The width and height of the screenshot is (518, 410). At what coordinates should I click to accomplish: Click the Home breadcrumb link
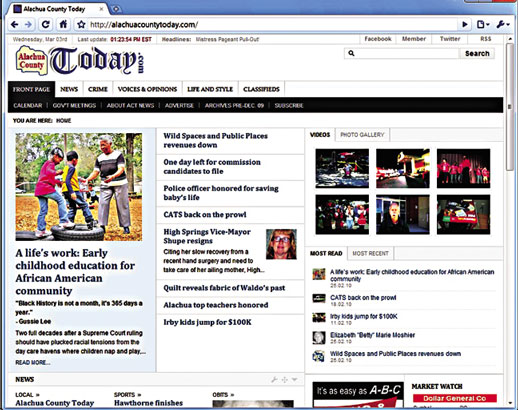point(63,121)
